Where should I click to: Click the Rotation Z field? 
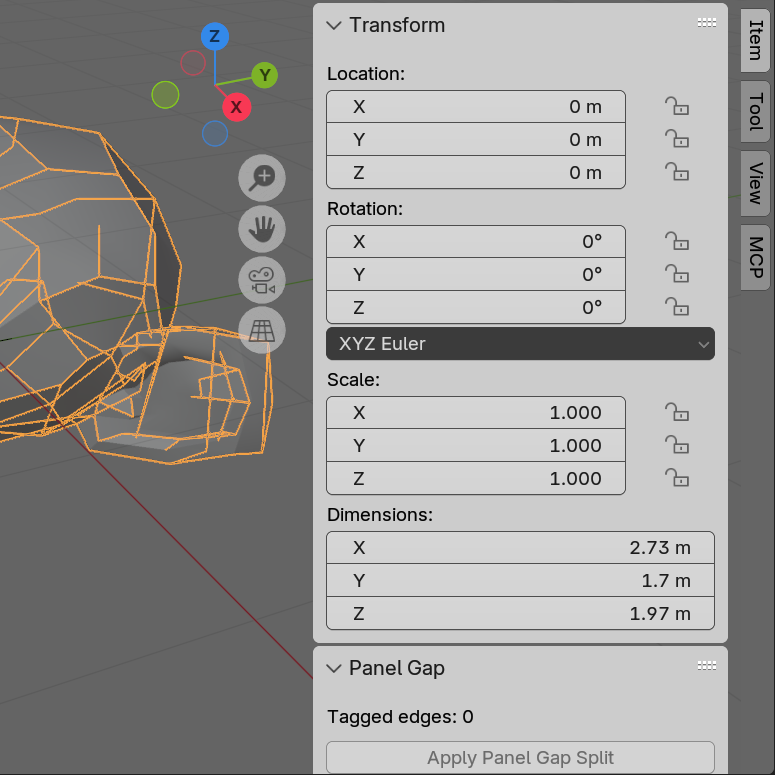[x=475, y=307]
